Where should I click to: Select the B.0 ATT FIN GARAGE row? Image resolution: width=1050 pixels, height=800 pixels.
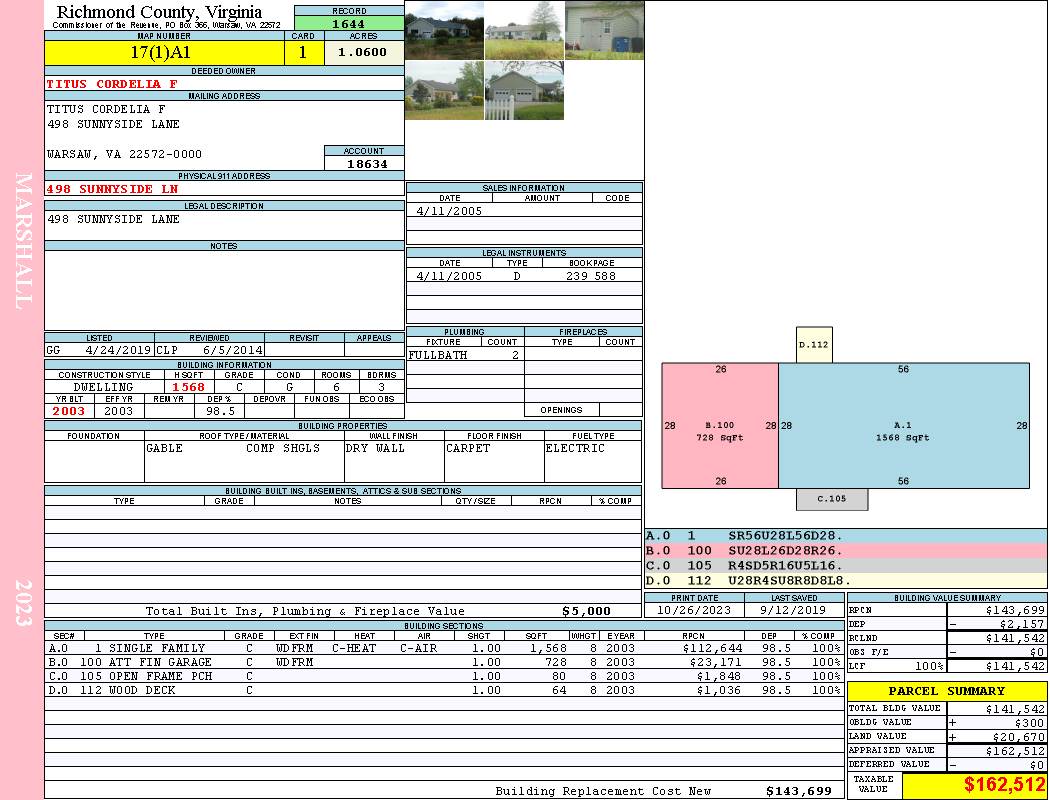pos(443,662)
